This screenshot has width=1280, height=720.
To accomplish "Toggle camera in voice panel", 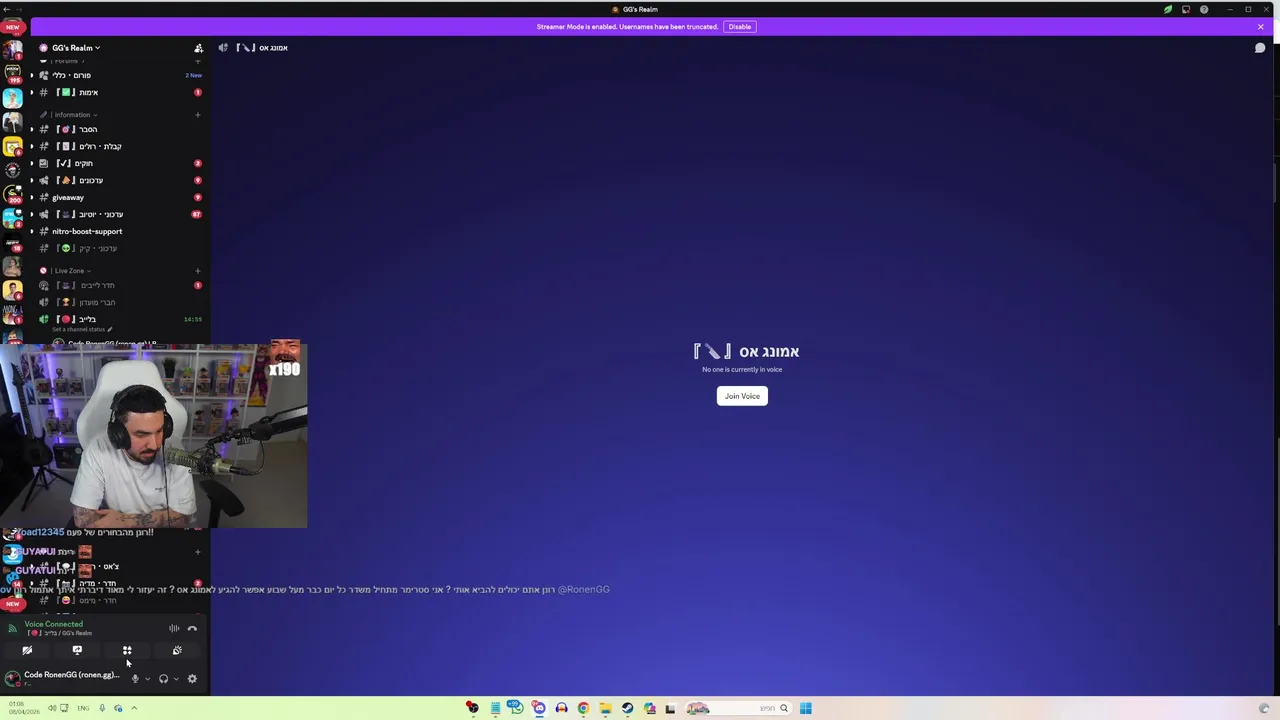I will click(27, 650).
